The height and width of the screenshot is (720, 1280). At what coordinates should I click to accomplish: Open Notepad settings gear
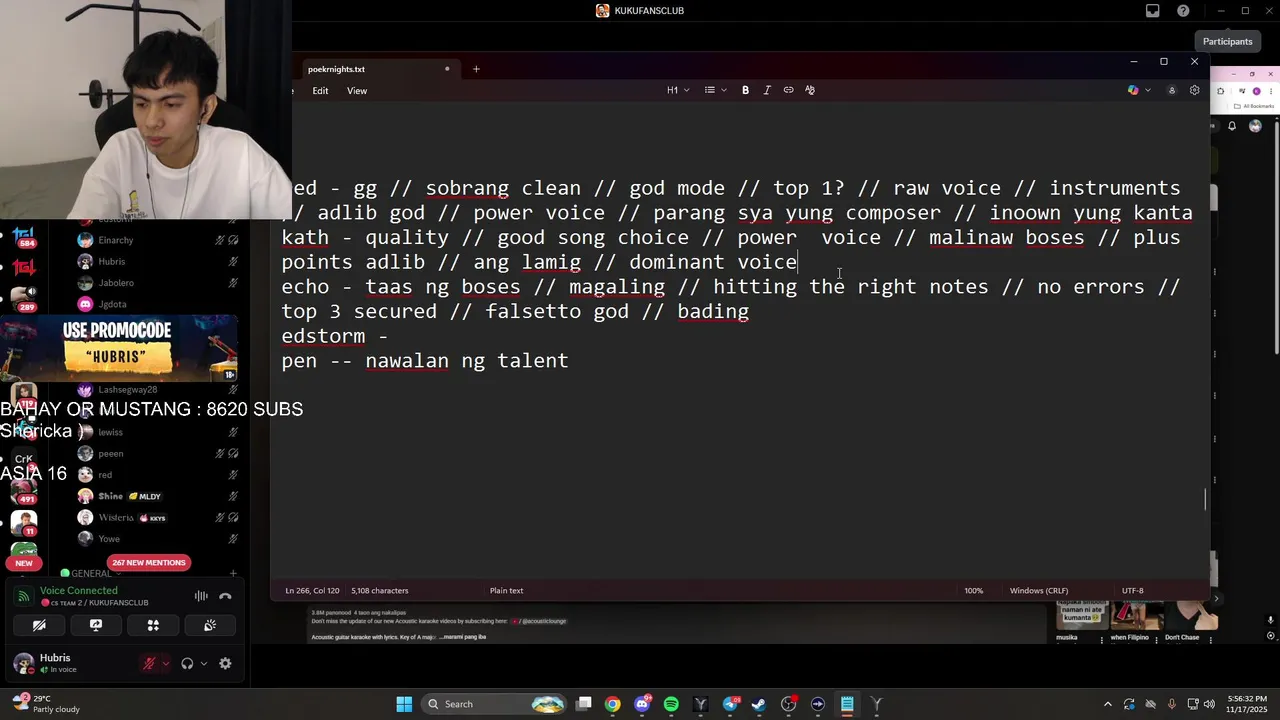(1194, 90)
